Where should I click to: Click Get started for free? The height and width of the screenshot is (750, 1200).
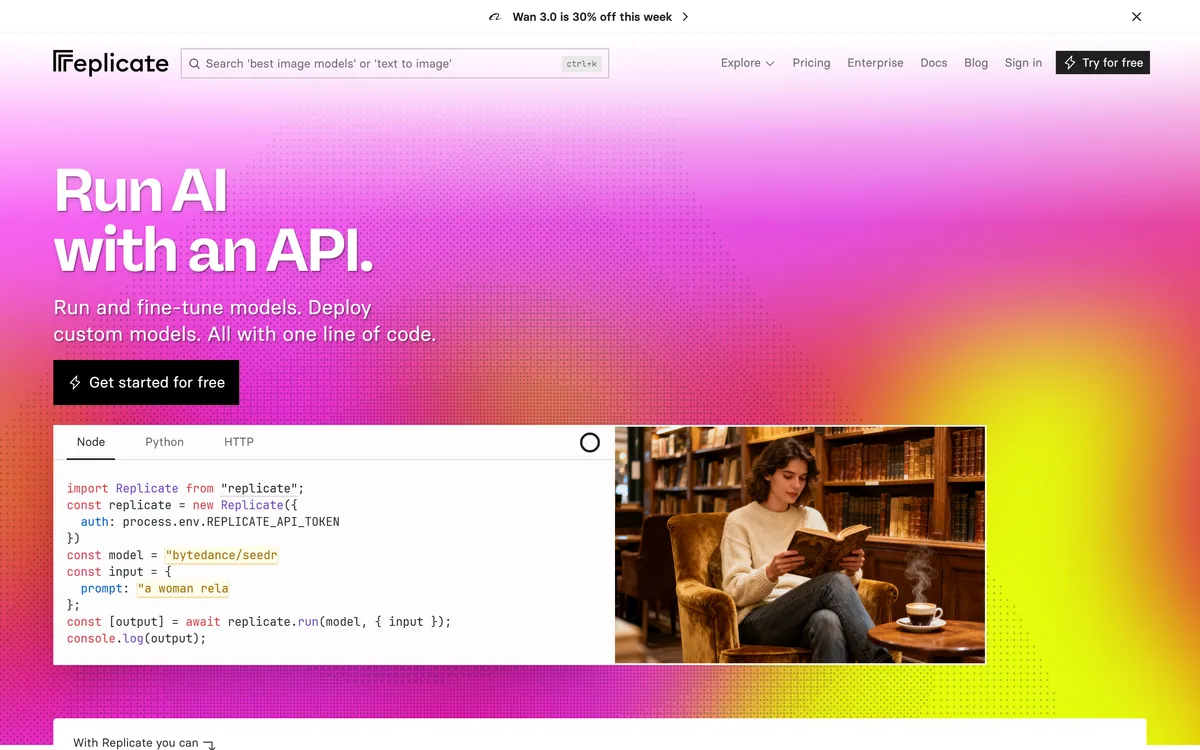(x=146, y=382)
